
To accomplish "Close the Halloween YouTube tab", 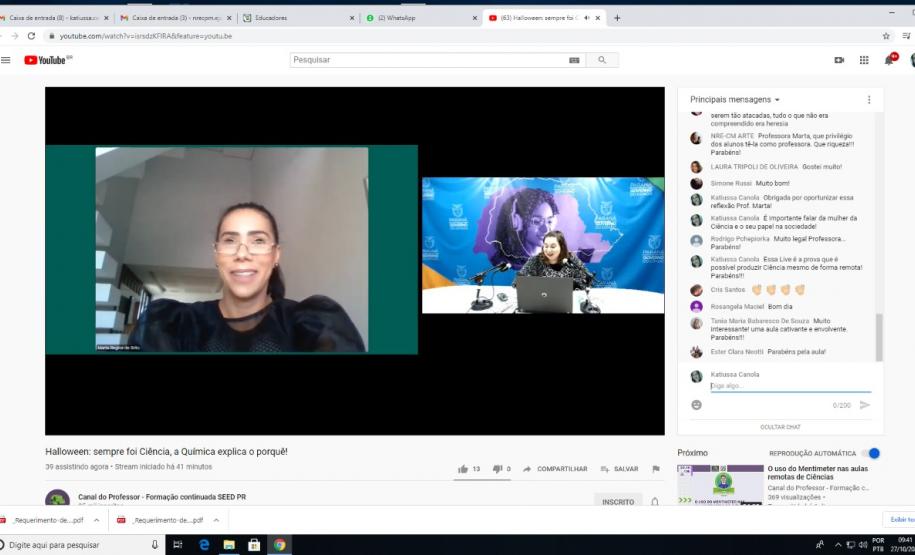I will click(598, 18).
